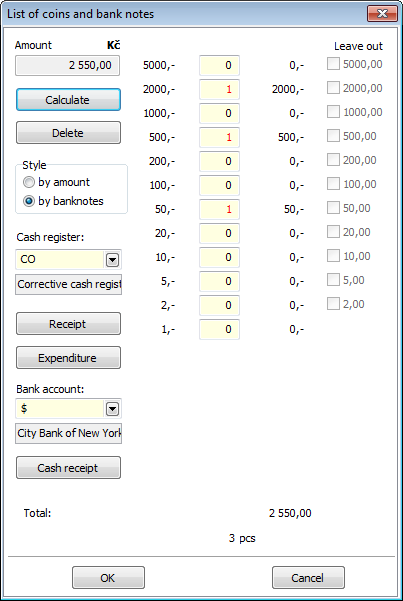Click the Cash register code field 'CO'

[x=60, y=259]
